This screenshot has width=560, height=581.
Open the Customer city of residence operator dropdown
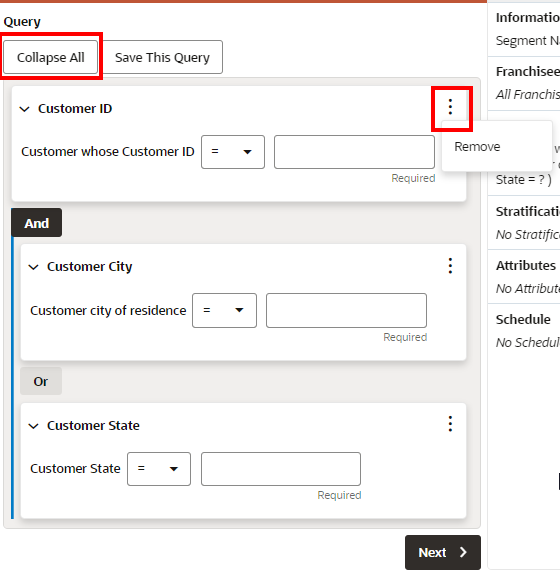coord(224,311)
